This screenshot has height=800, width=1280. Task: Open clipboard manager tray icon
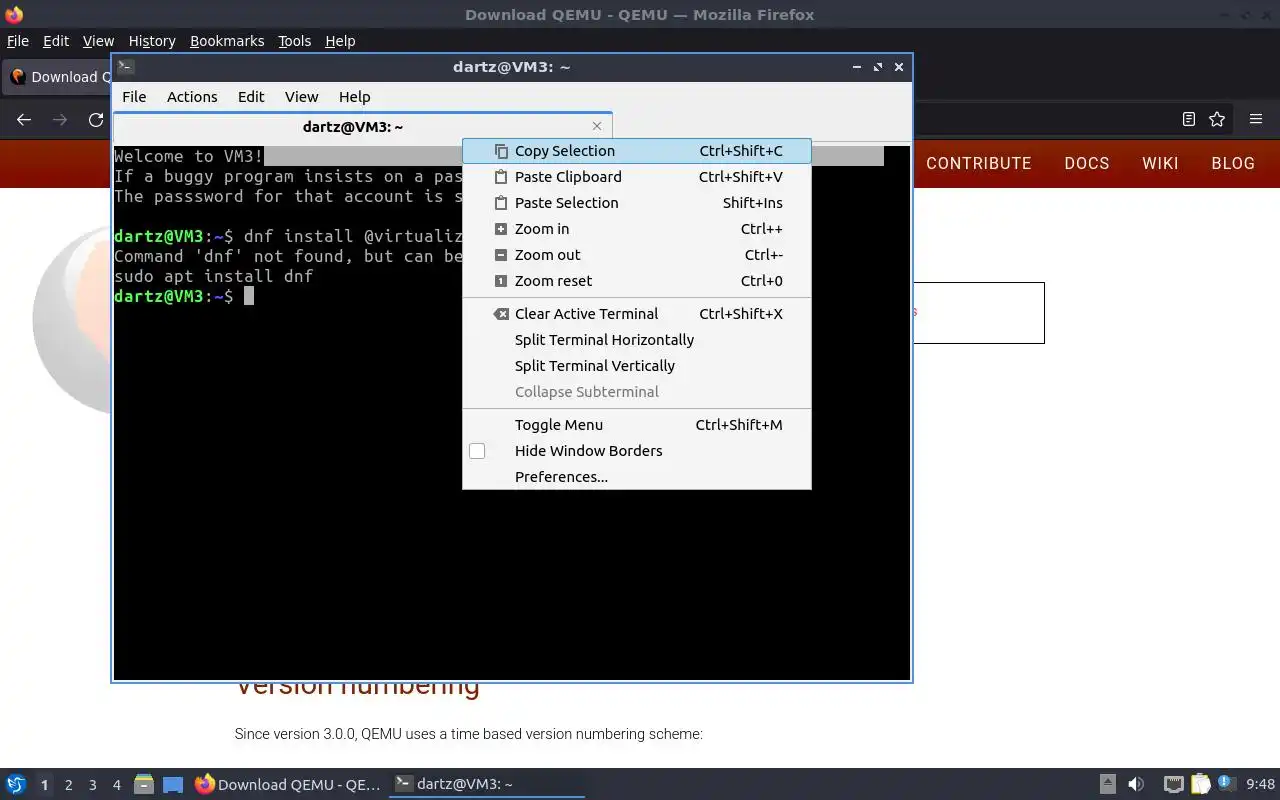(x=1200, y=784)
